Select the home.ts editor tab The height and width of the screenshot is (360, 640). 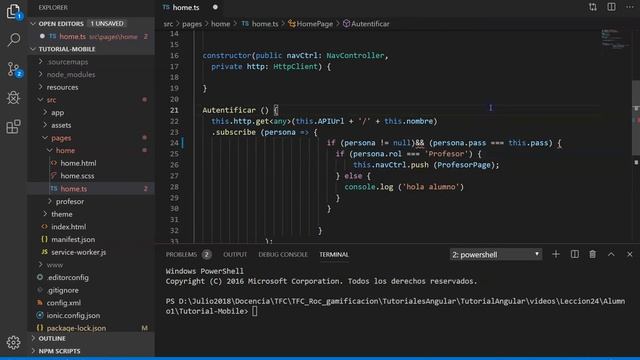[186, 7]
